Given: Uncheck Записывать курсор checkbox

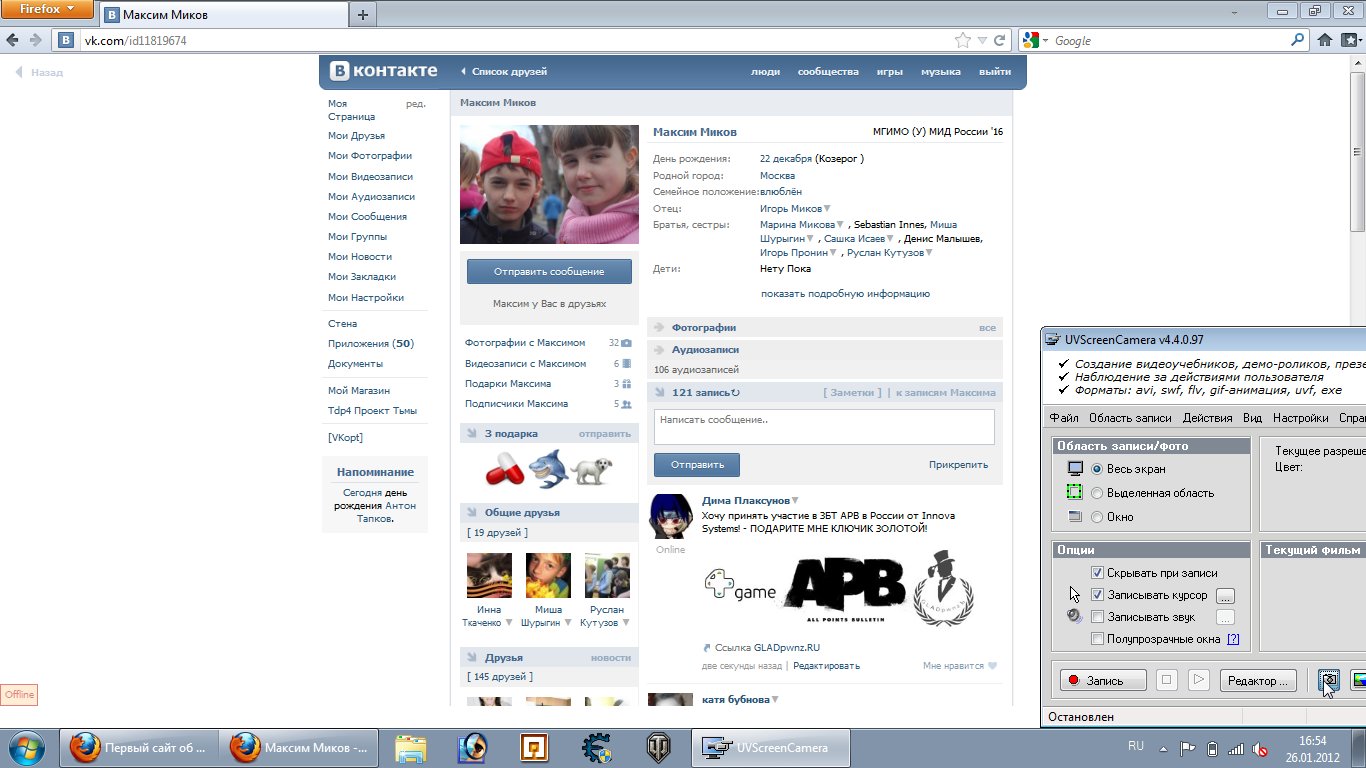Looking at the screenshot, I should tap(1097, 595).
